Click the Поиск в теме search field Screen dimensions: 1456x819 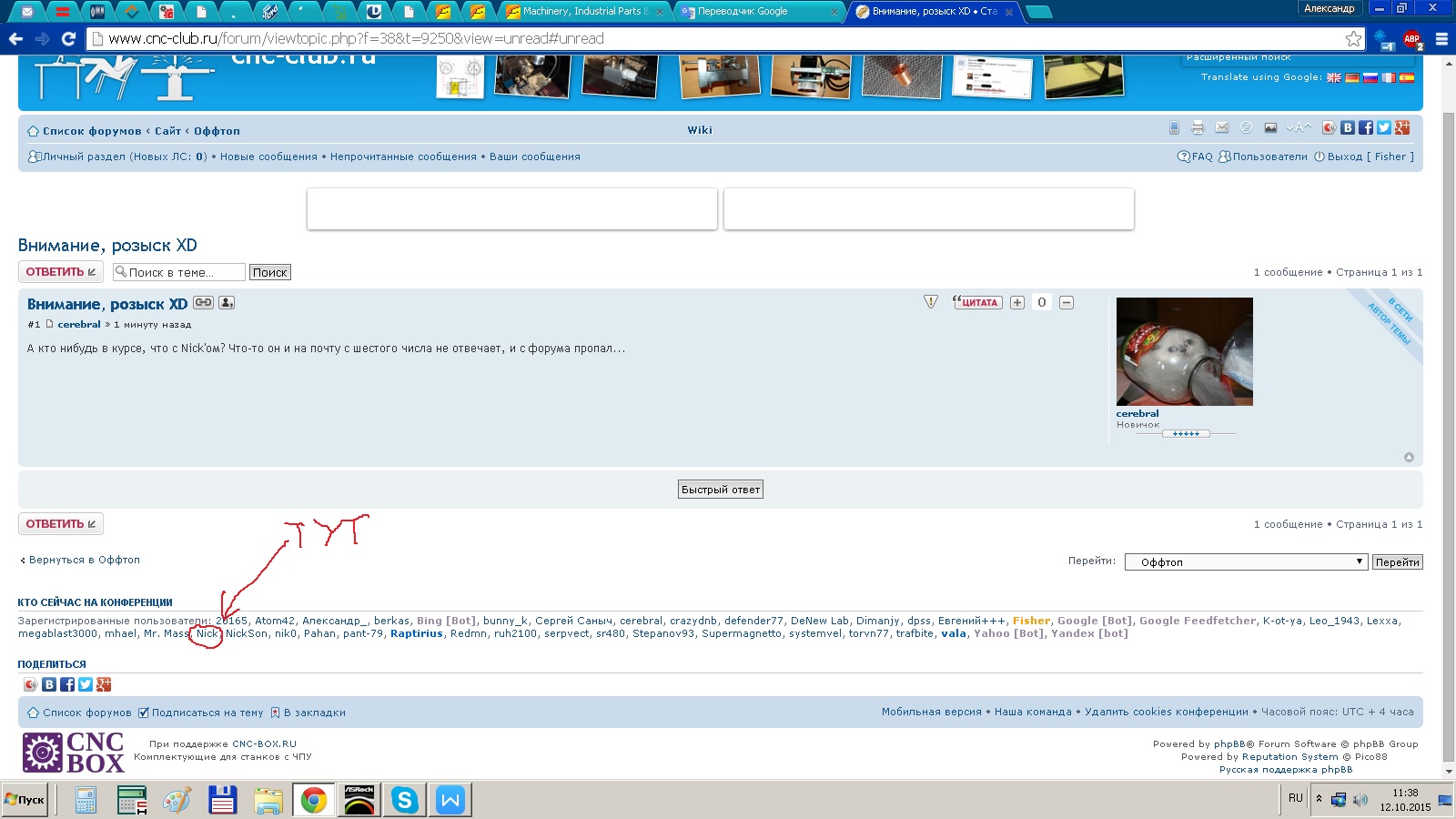click(179, 272)
